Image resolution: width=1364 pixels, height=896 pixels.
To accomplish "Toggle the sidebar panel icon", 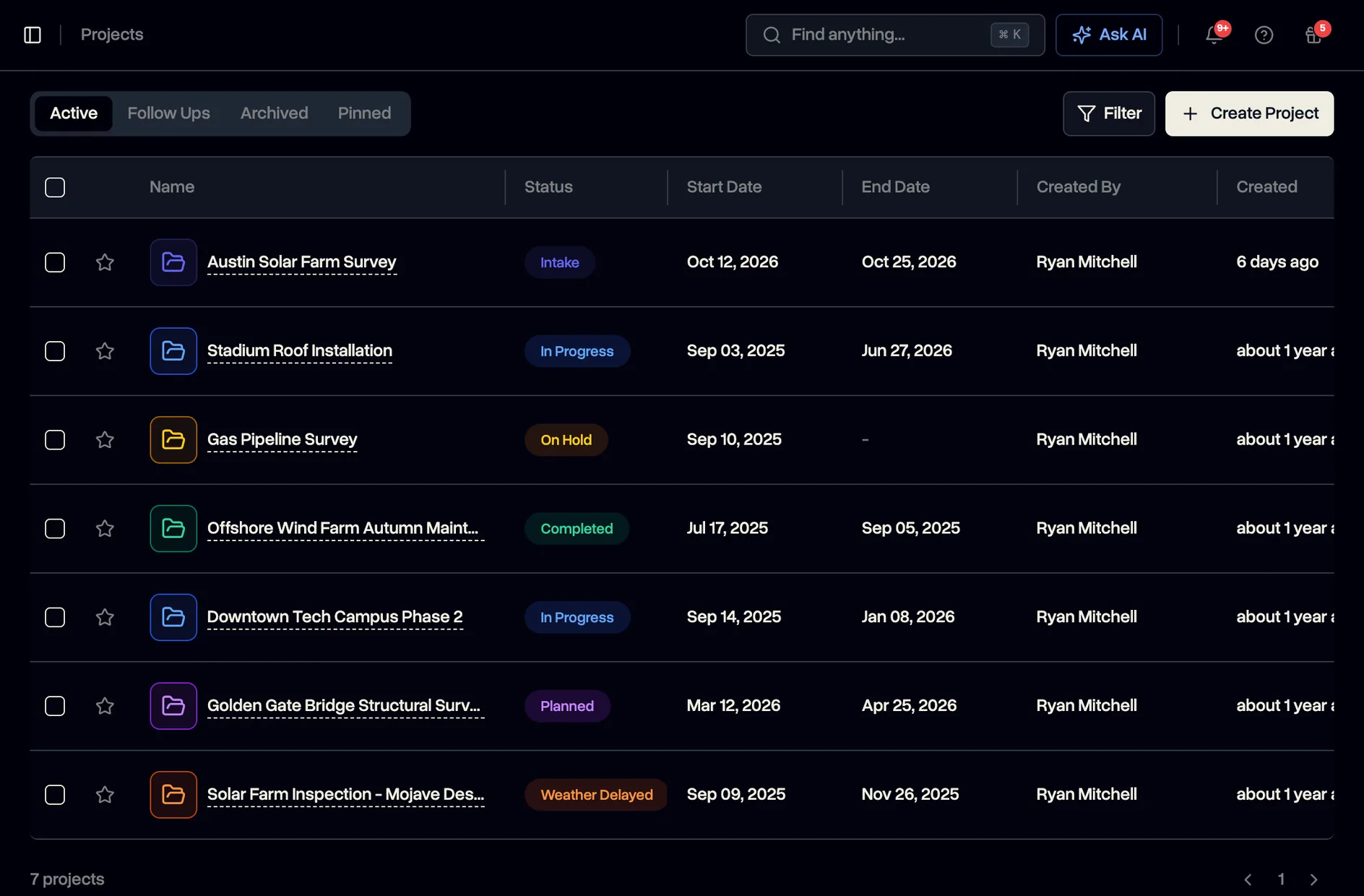I will point(33,35).
